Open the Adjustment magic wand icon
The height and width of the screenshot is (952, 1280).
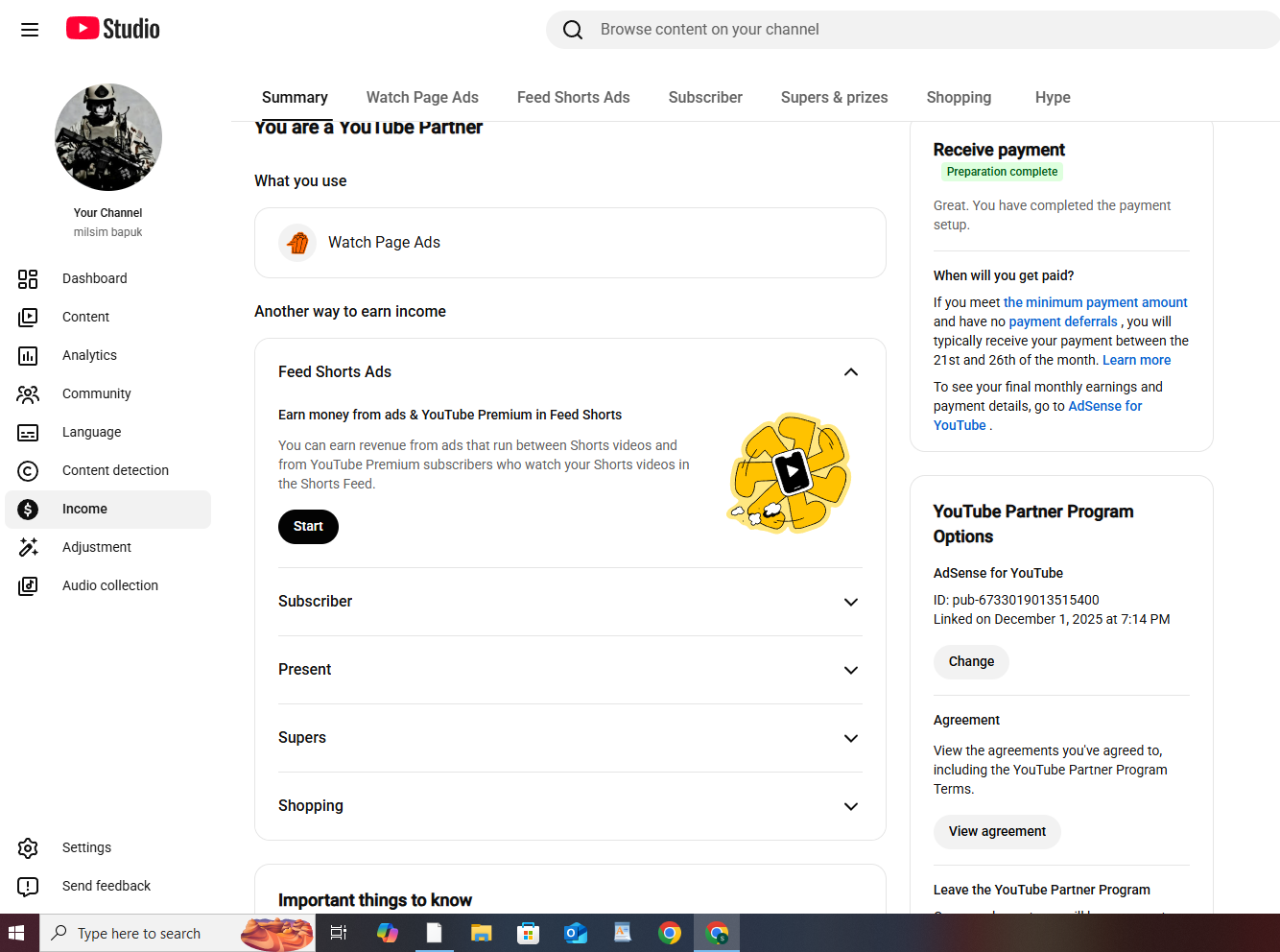pos(28,547)
